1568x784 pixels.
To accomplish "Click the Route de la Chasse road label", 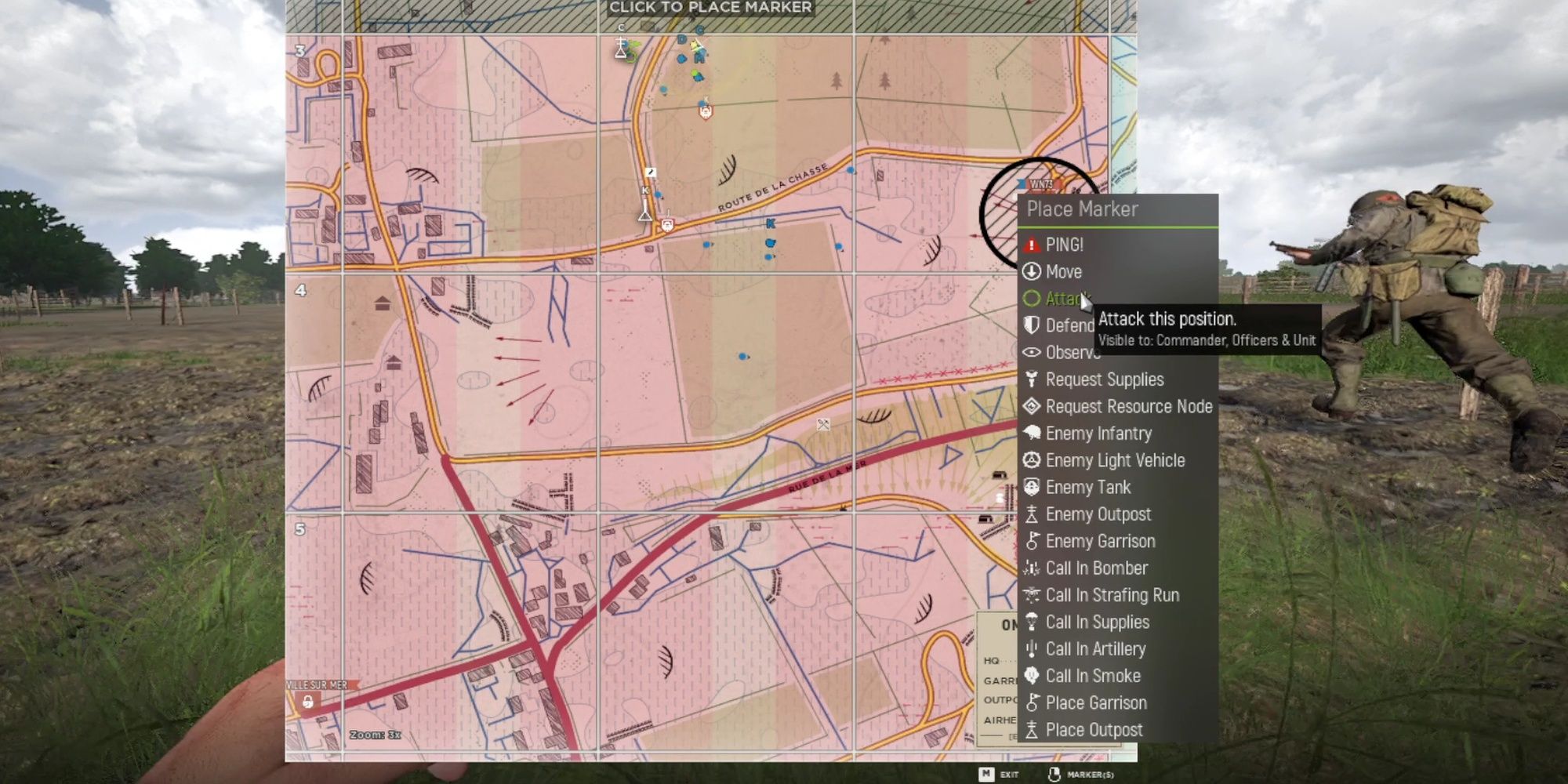I will [x=773, y=187].
